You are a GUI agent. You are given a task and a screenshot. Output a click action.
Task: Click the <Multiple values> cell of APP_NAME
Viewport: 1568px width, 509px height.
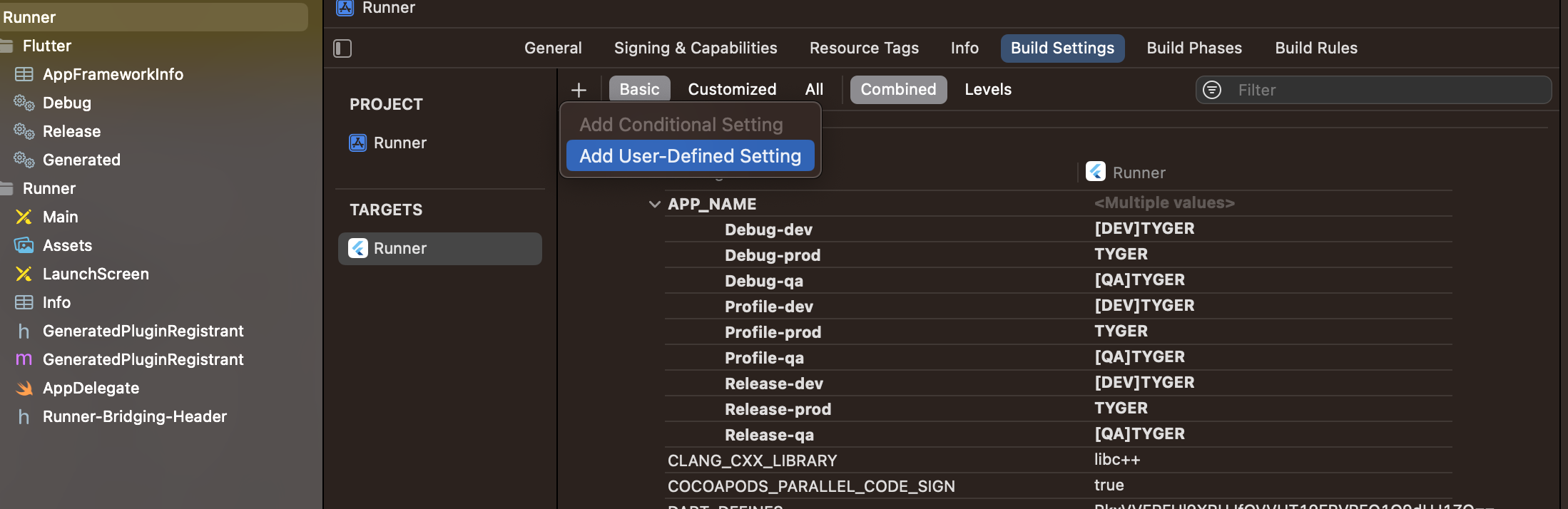1164,202
